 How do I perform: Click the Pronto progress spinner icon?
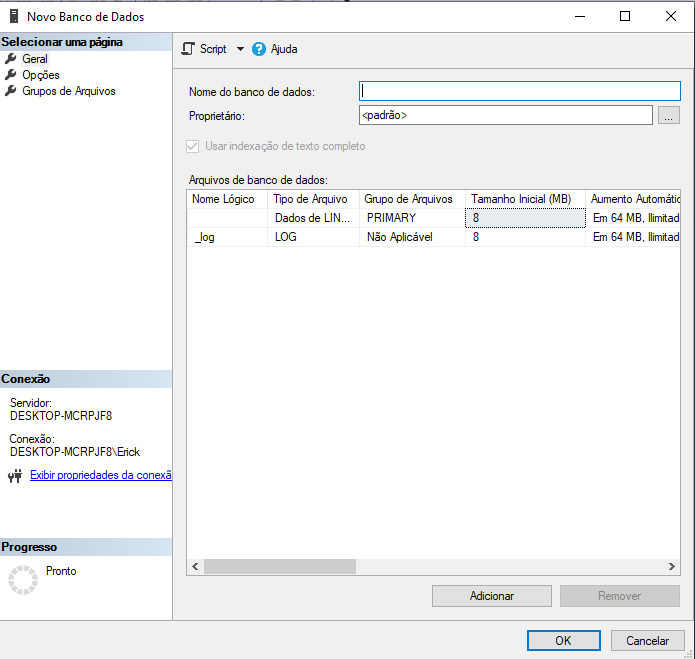click(22, 580)
